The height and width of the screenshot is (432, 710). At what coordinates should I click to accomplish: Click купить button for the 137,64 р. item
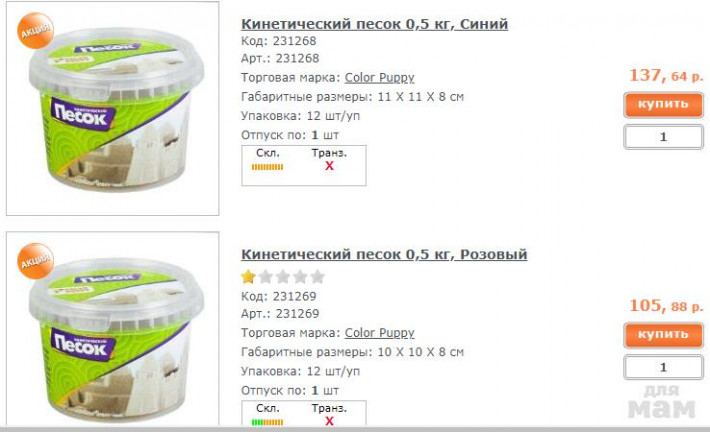[x=663, y=105]
